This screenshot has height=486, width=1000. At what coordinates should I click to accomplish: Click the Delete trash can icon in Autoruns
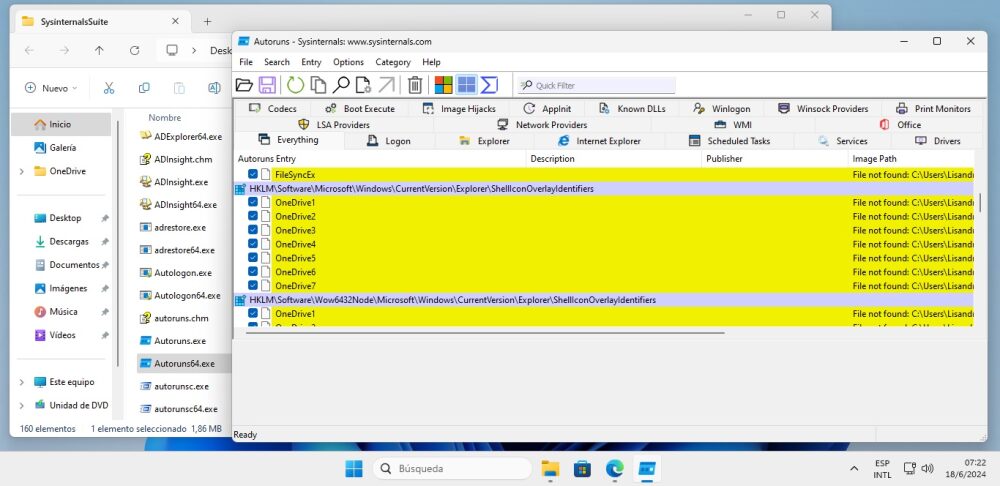pyautogui.click(x=415, y=85)
